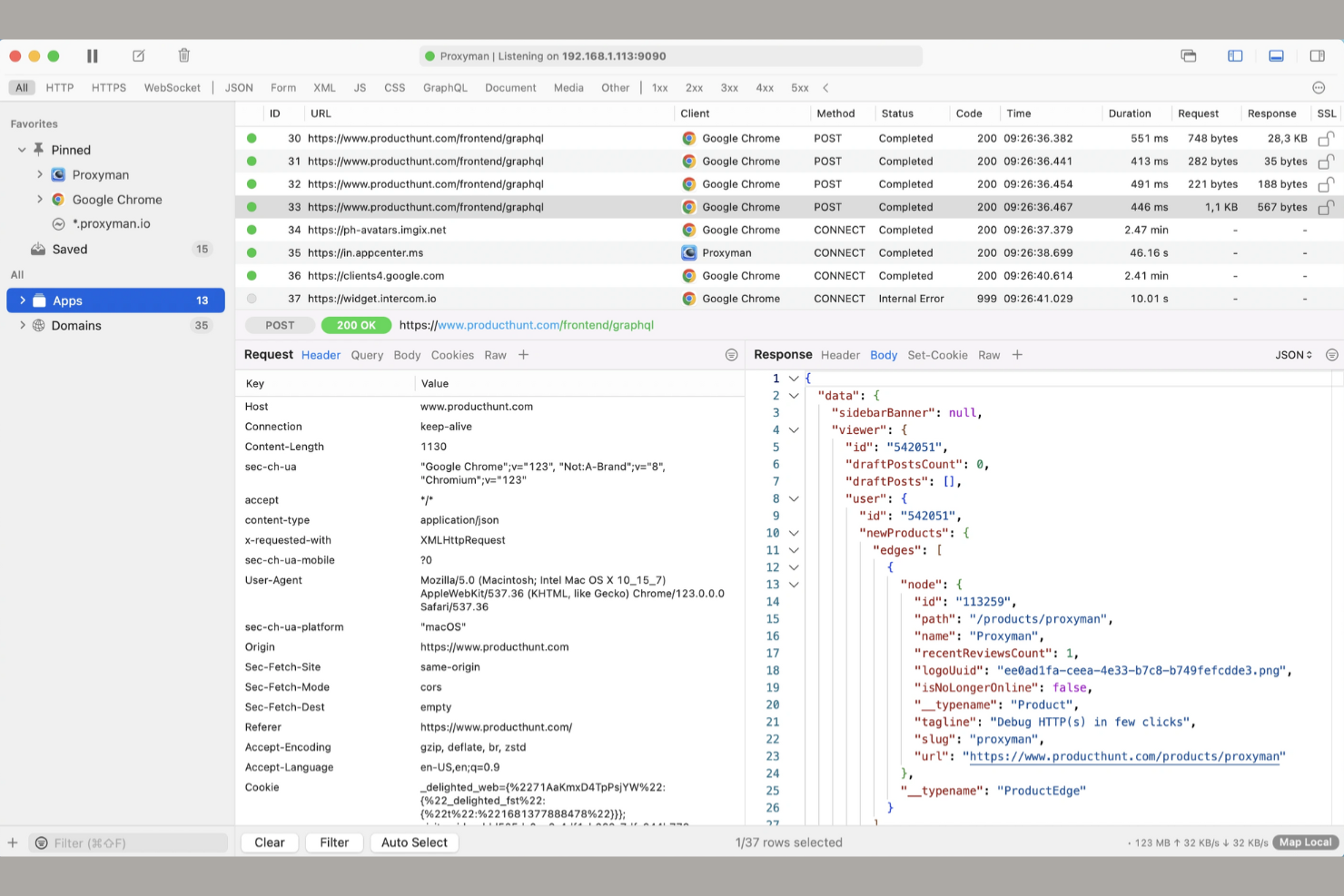Open producthunt URL link in JSON line 23
The width and height of the screenshot is (1344, 896).
(x=1124, y=756)
